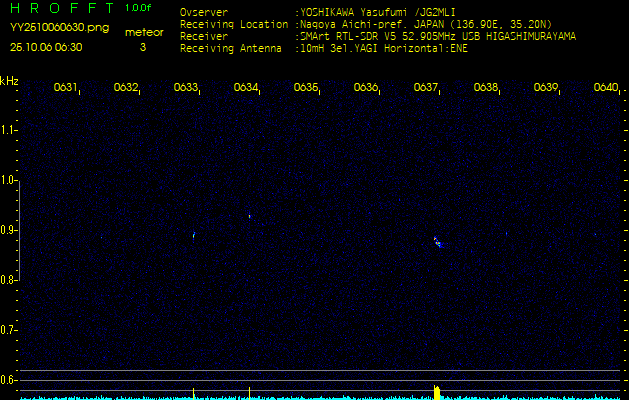Click the bright meteor echo near 0637
The height and width of the screenshot is (400, 629).
437,241
